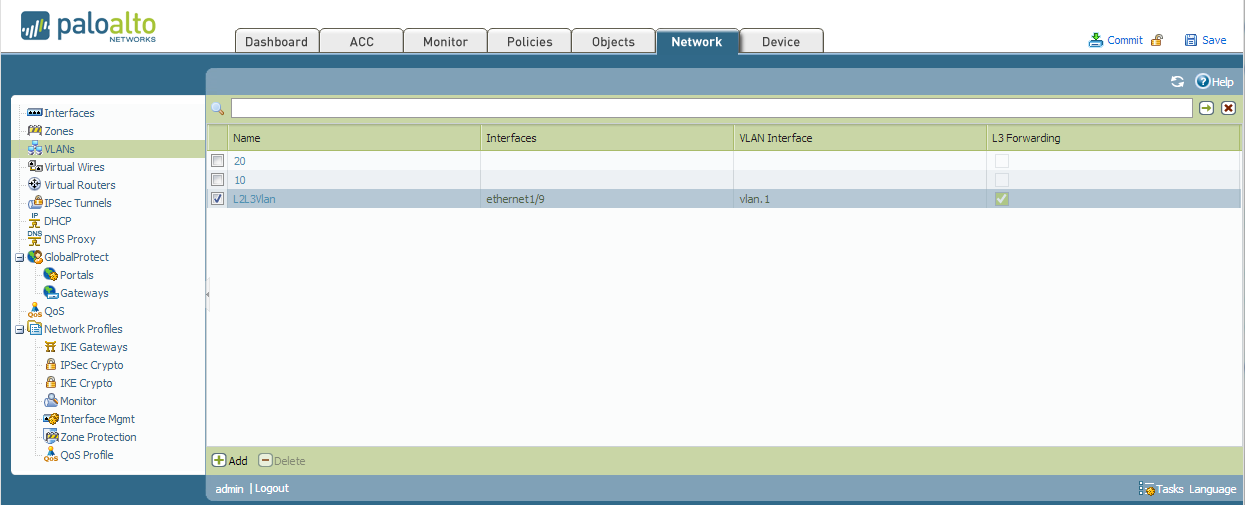This screenshot has height=505, width=1245.
Task: Switch to the Dashboard tab
Action: tap(276, 41)
